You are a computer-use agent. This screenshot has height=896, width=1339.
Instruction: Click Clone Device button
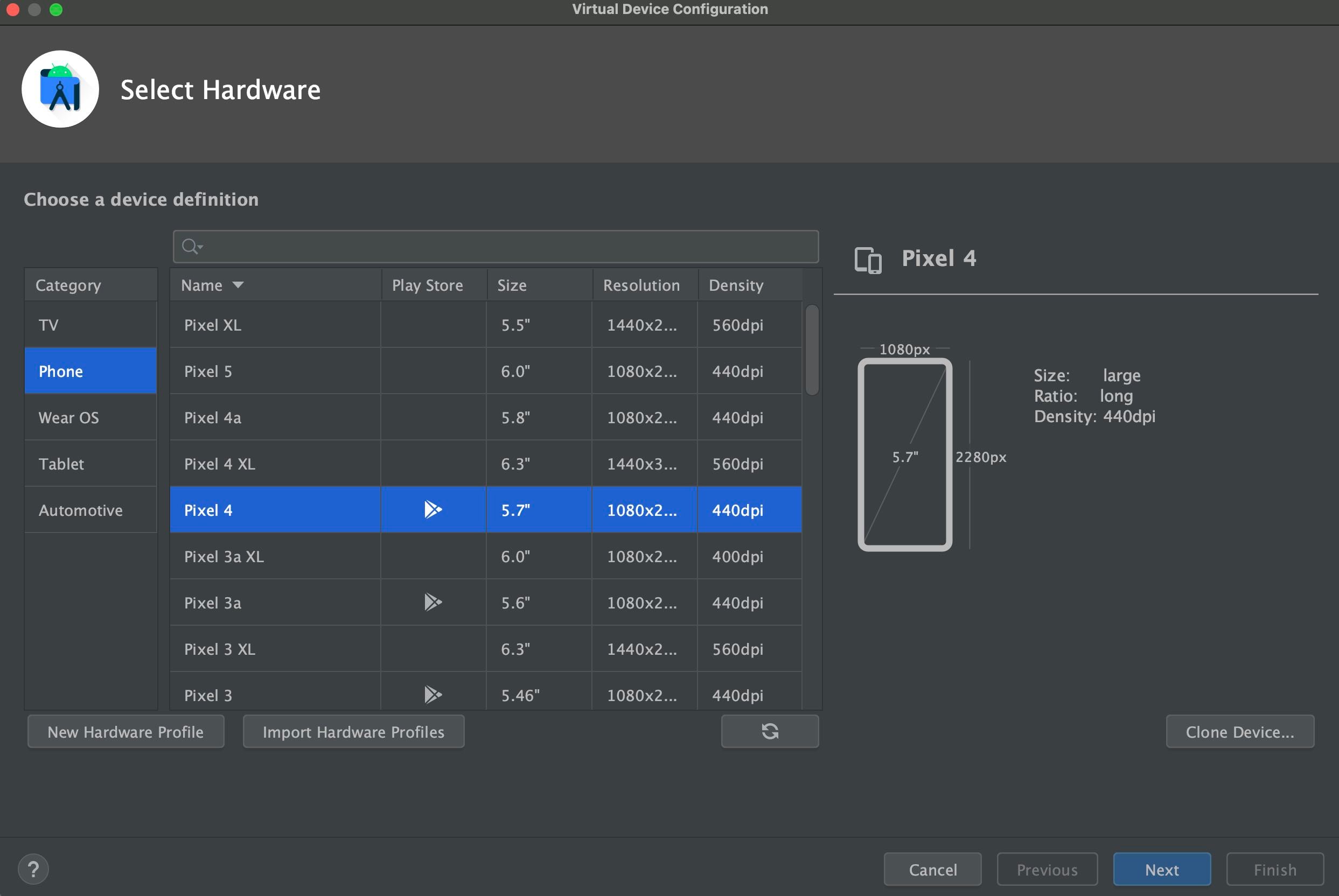pyautogui.click(x=1239, y=731)
